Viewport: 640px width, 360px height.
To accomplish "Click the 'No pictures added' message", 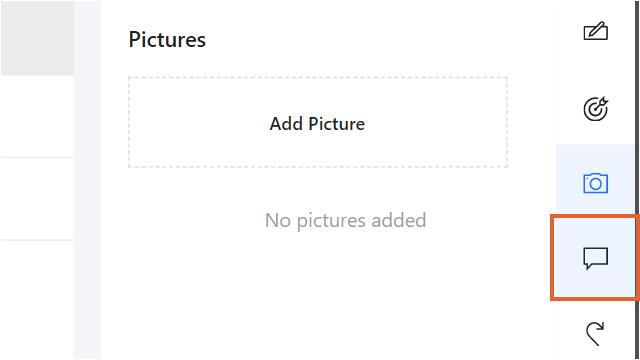I will 345,220.
